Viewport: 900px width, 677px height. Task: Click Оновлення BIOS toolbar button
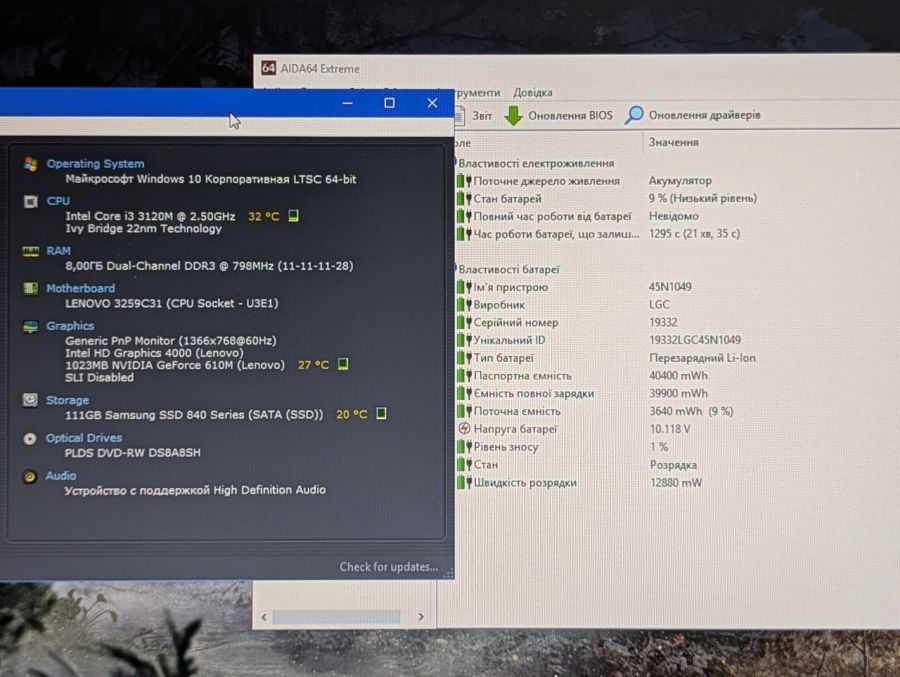coord(558,115)
